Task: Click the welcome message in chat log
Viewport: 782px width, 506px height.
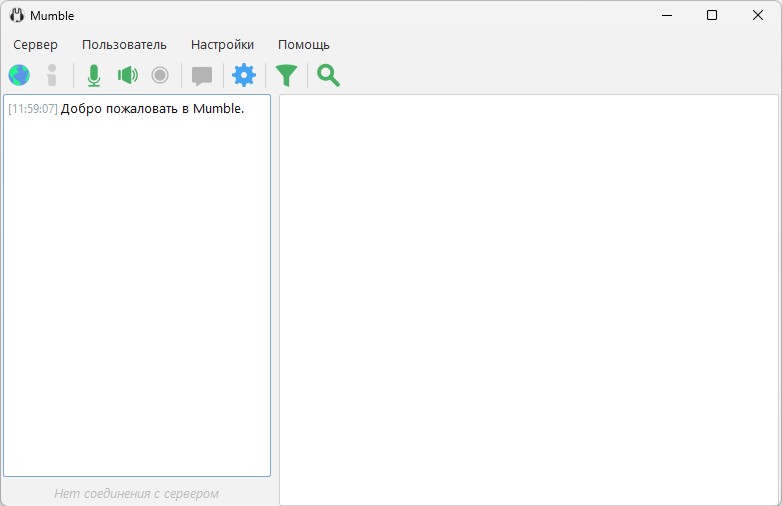Action: pyautogui.click(x=151, y=108)
